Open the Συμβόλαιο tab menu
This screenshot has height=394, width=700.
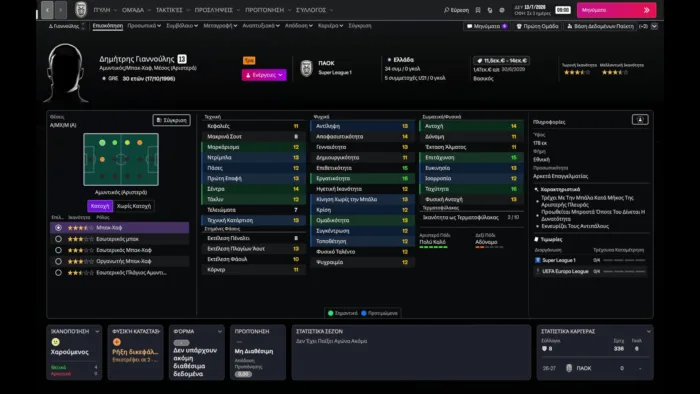pyautogui.click(x=182, y=26)
